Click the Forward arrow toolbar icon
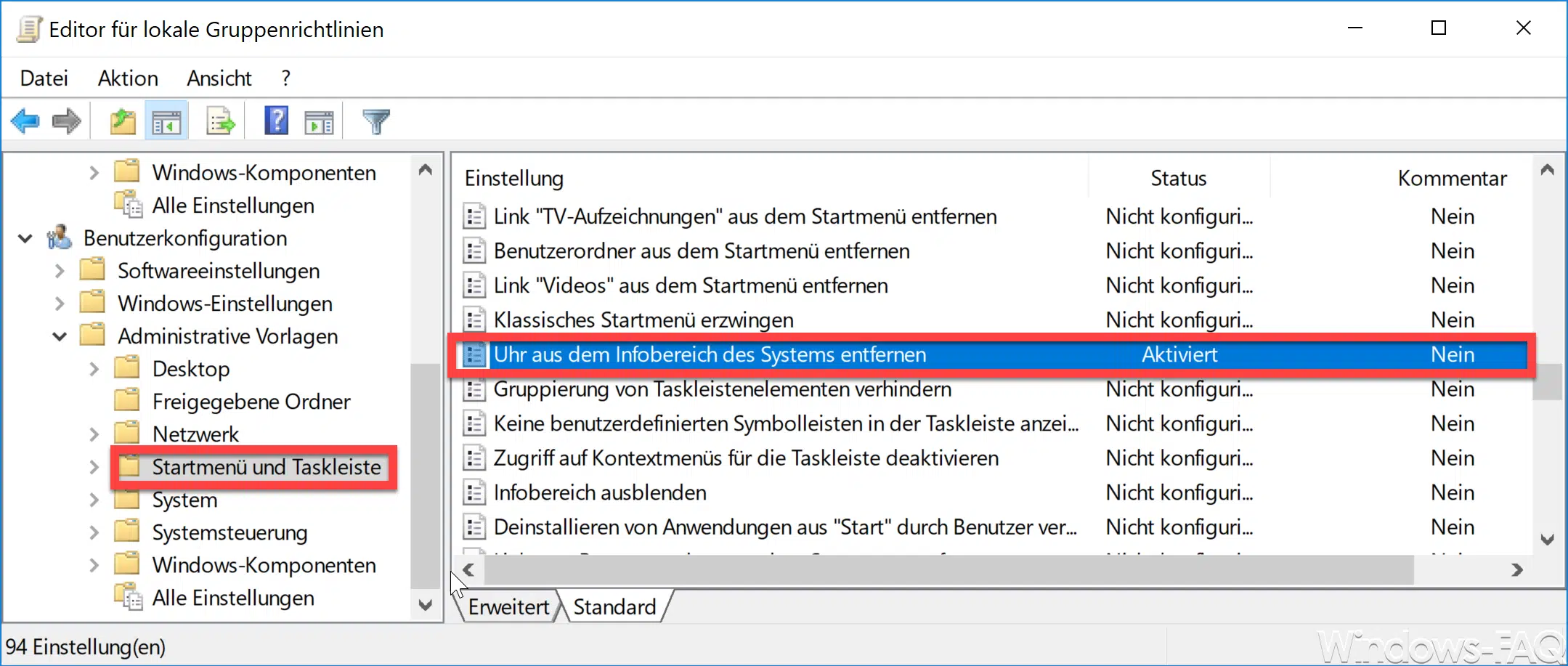This screenshot has width=1568, height=666. (67, 121)
